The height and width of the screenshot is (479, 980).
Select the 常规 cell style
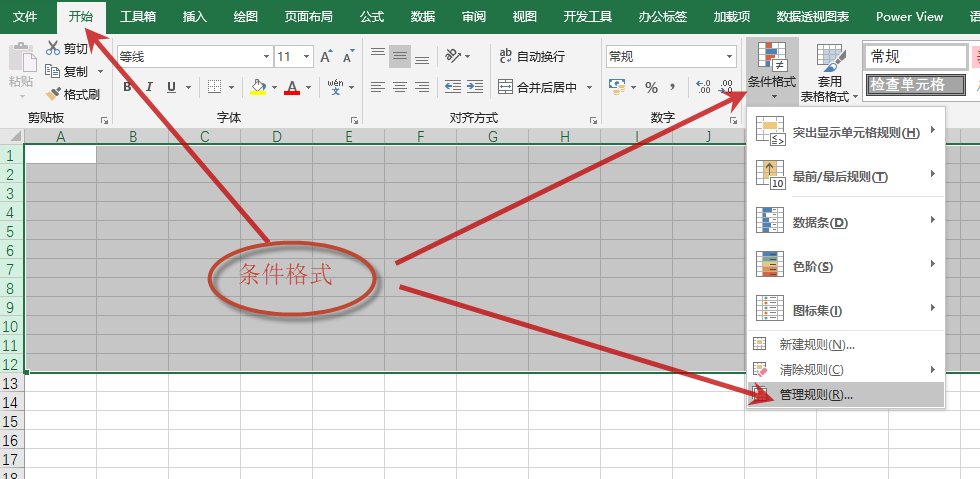916,57
